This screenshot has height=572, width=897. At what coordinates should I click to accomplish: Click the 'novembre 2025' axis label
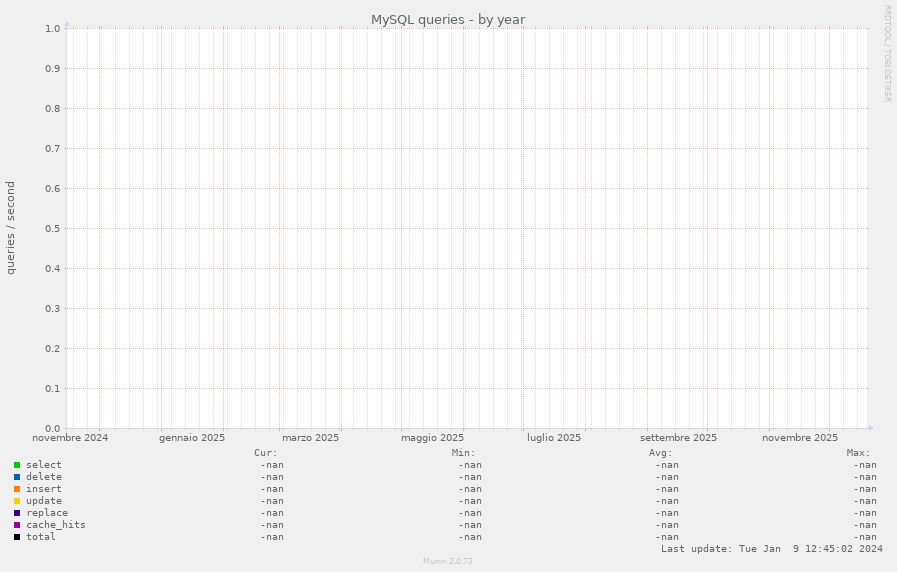pyautogui.click(x=800, y=438)
